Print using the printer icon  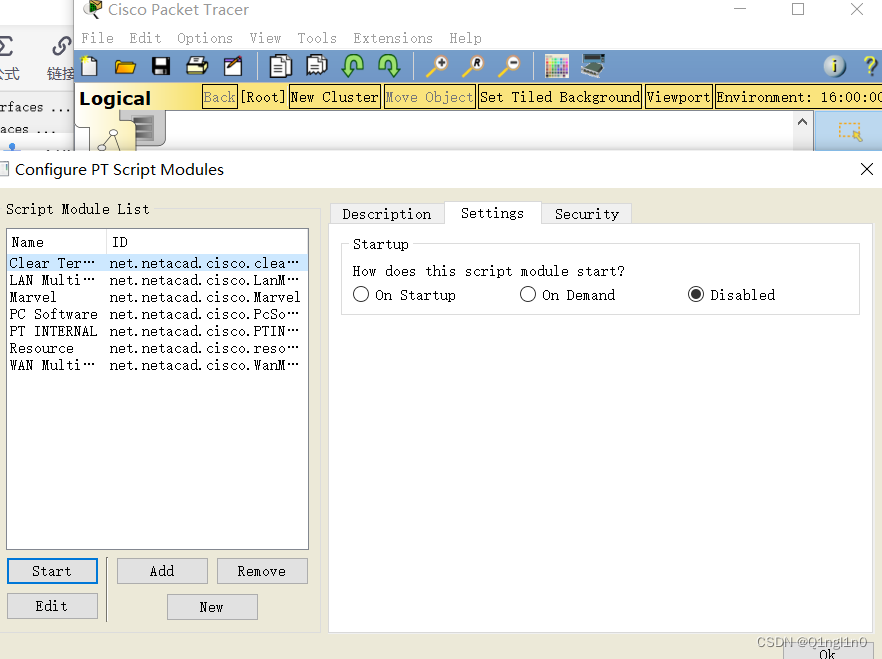[197, 66]
